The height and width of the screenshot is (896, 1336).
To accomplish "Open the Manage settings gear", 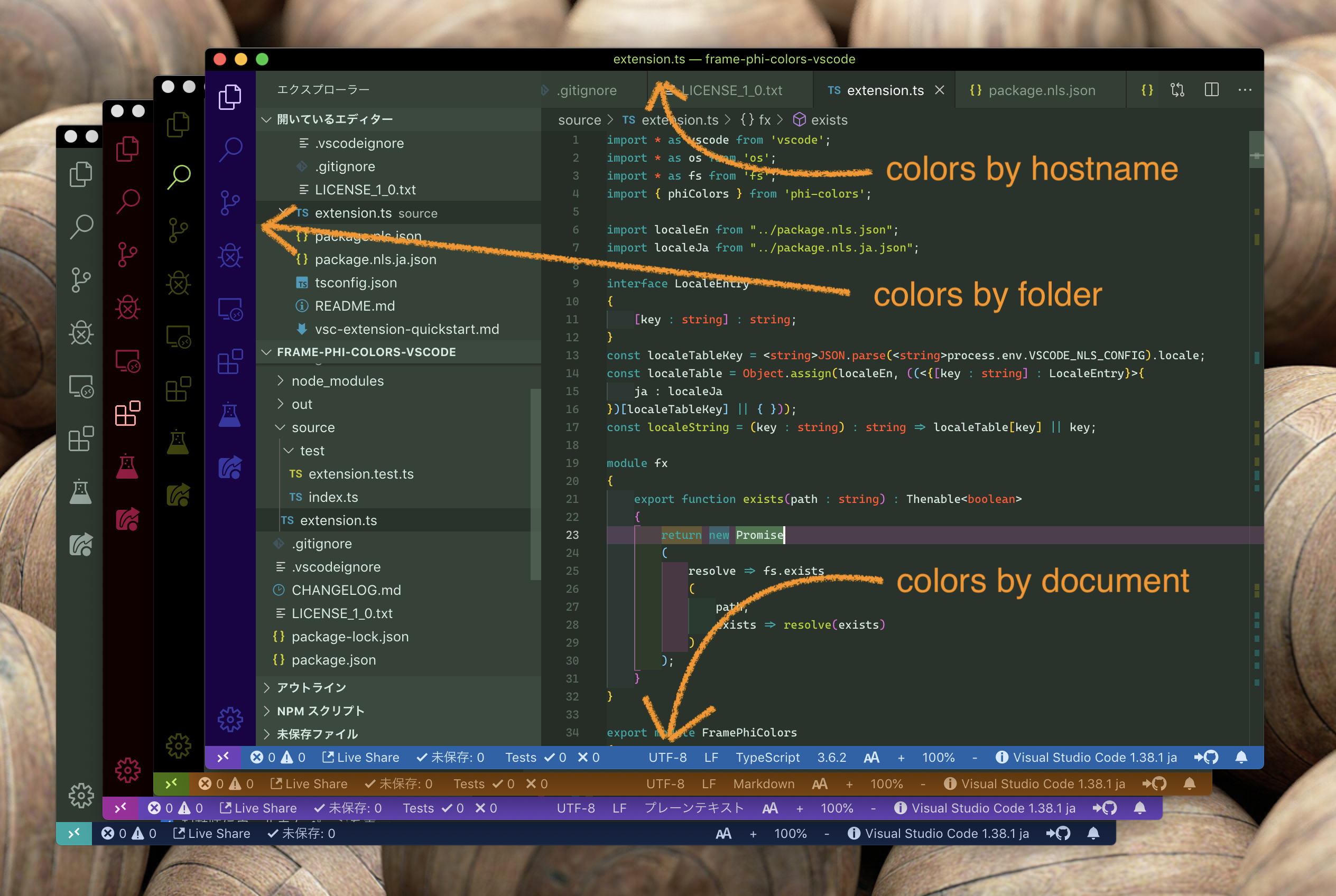I will pyautogui.click(x=230, y=720).
